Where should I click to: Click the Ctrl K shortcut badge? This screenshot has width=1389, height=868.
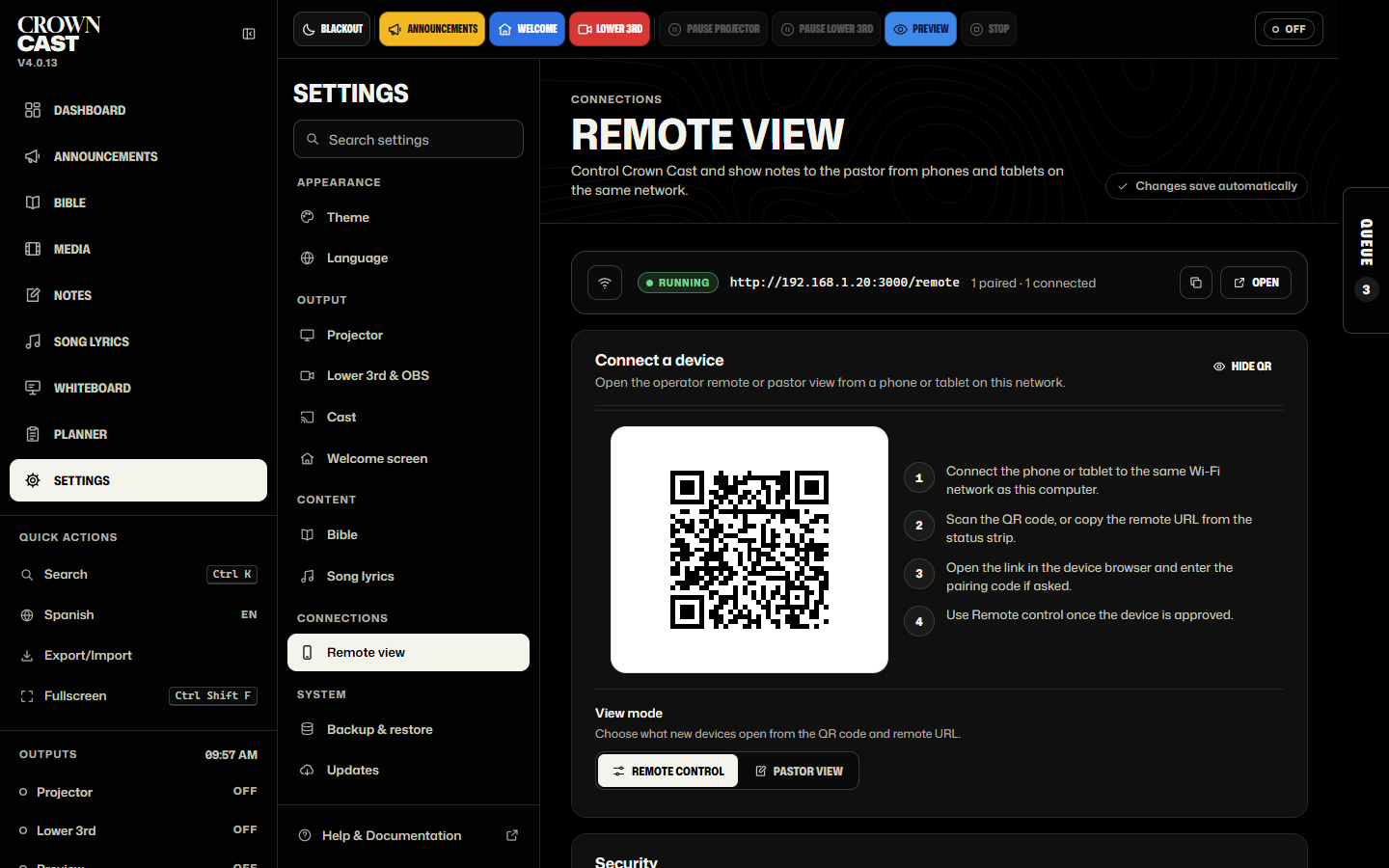232,574
